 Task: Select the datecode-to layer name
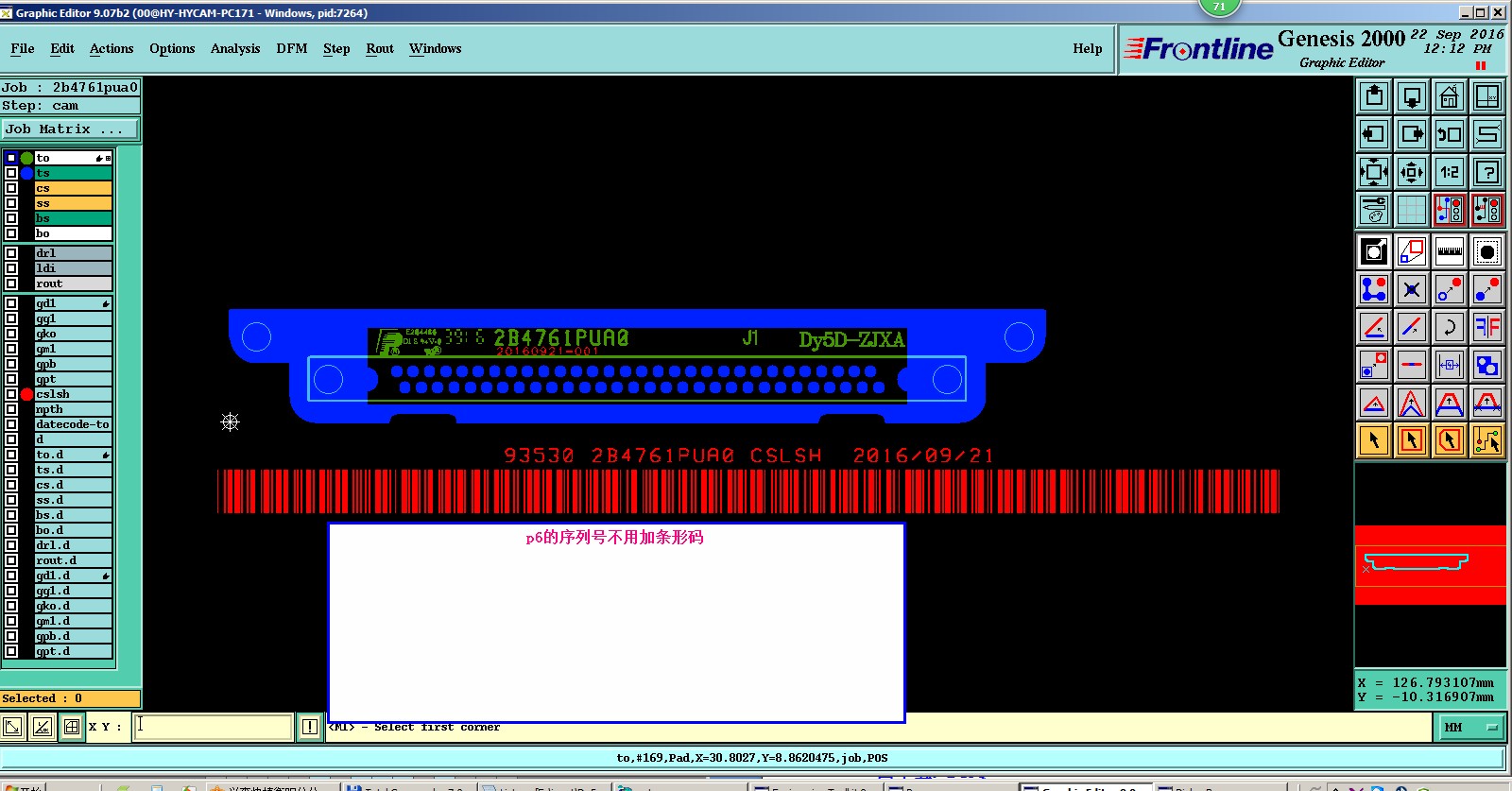tap(74, 424)
